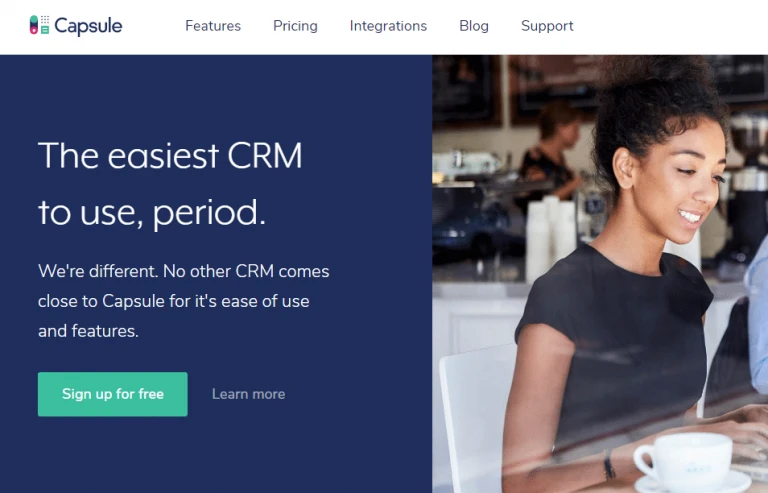Click the 'and features.' paragraph line

[88, 331]
